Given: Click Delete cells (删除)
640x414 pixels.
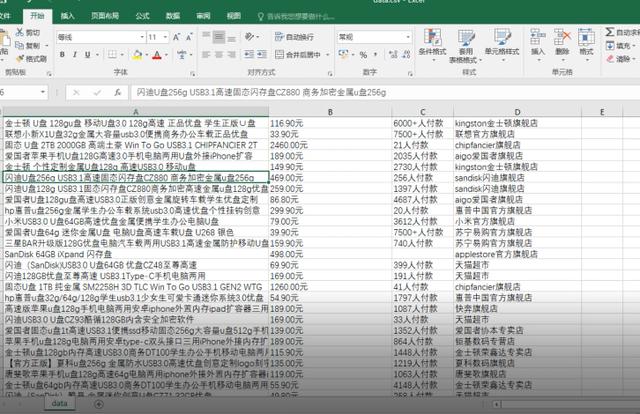Looking at the screenshot, I should pyautogui.click(x=562, y=45).
